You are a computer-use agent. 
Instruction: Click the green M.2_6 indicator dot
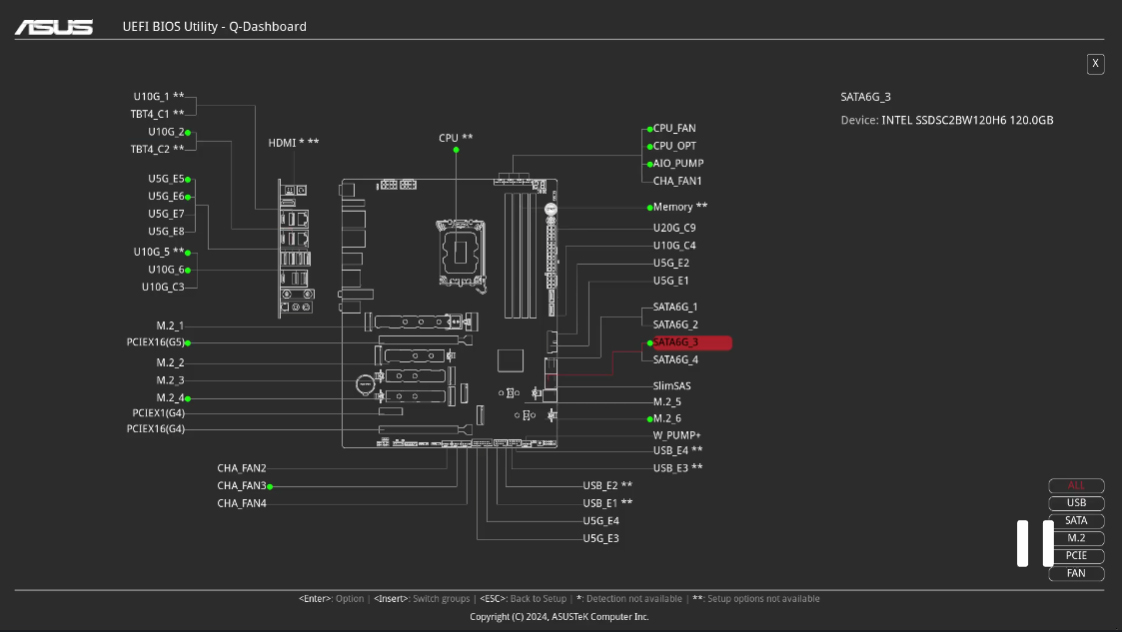coord(650,418)
